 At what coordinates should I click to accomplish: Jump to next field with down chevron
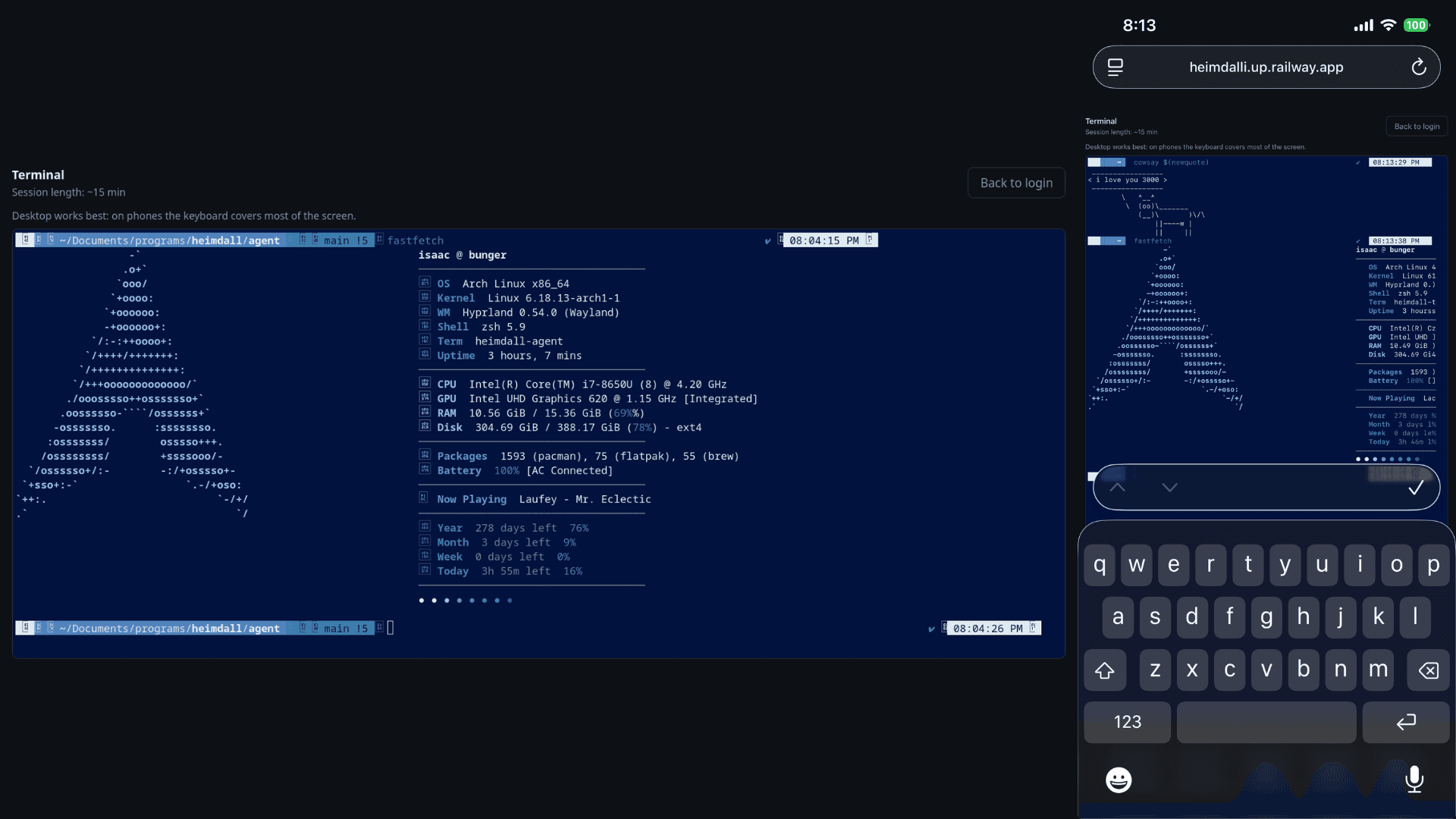[1169, 488]
